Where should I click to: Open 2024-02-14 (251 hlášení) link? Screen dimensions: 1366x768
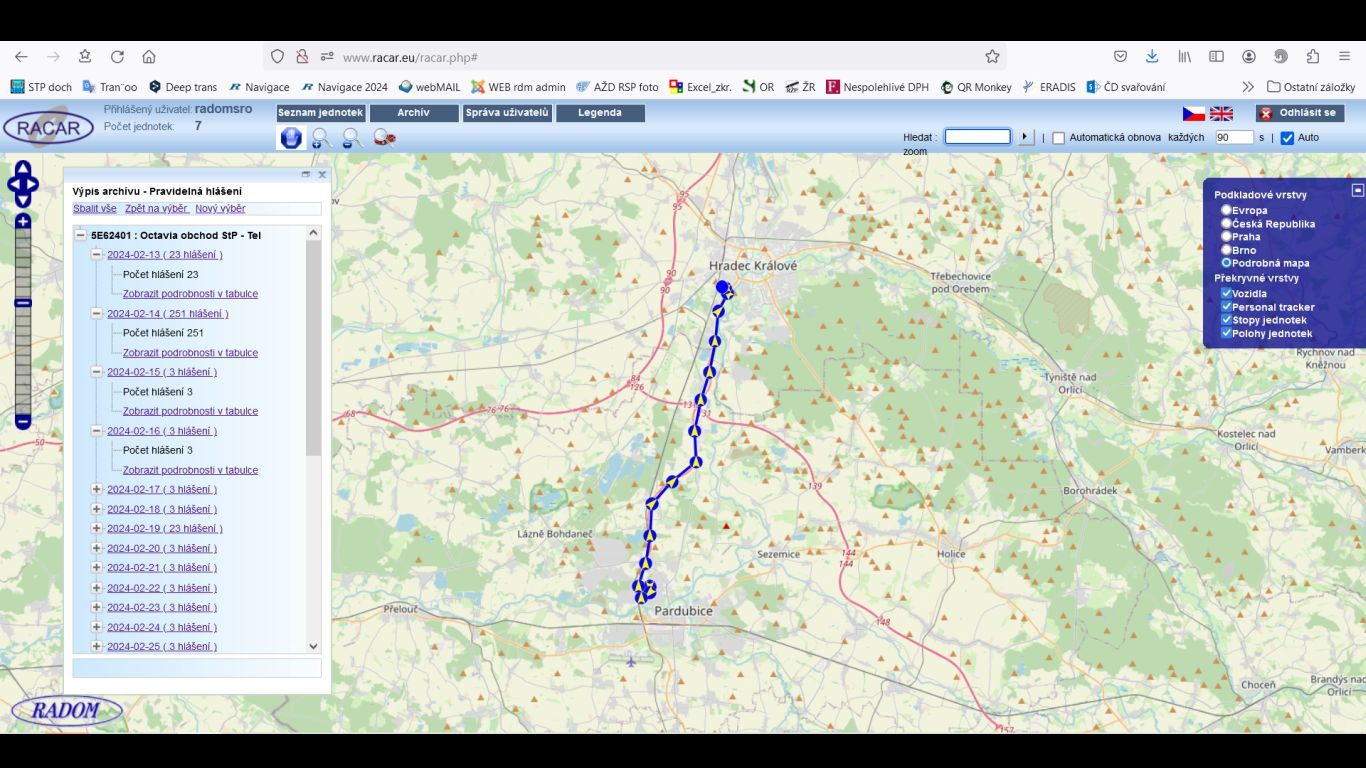pyautogui.click(x=168, y=313)
